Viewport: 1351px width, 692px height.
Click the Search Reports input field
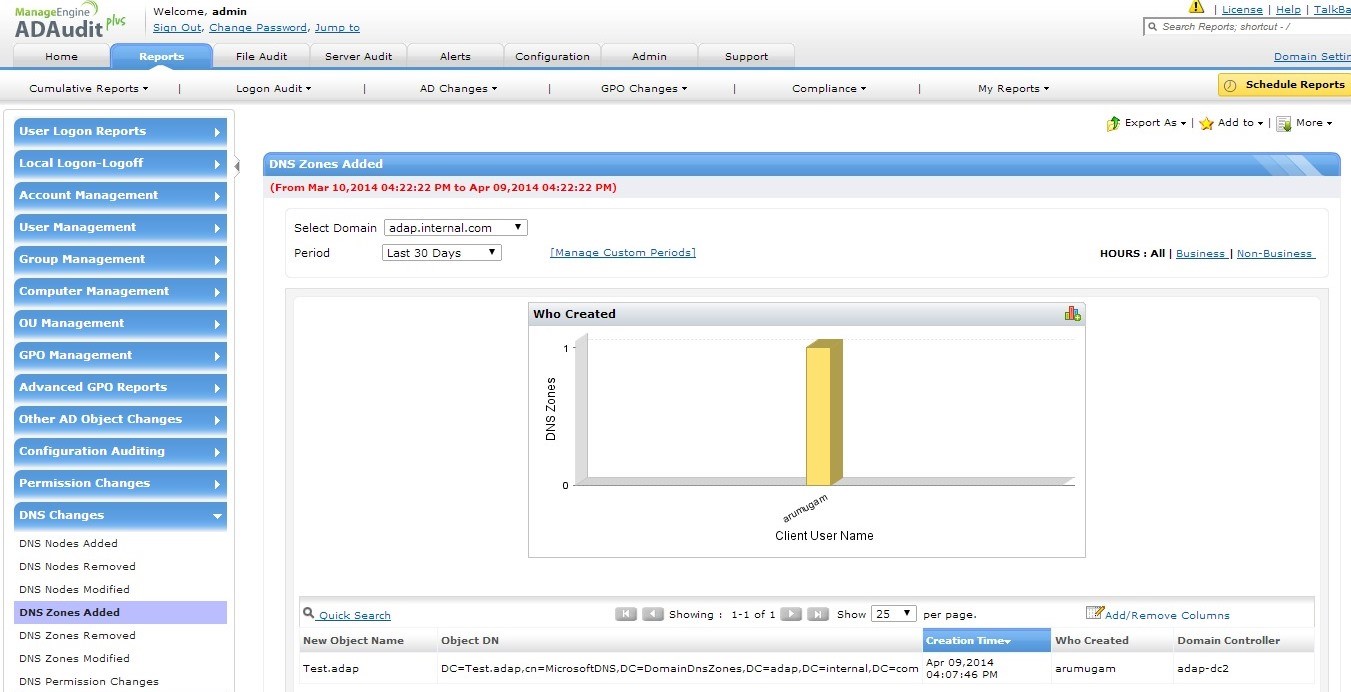click(1250, 27)
